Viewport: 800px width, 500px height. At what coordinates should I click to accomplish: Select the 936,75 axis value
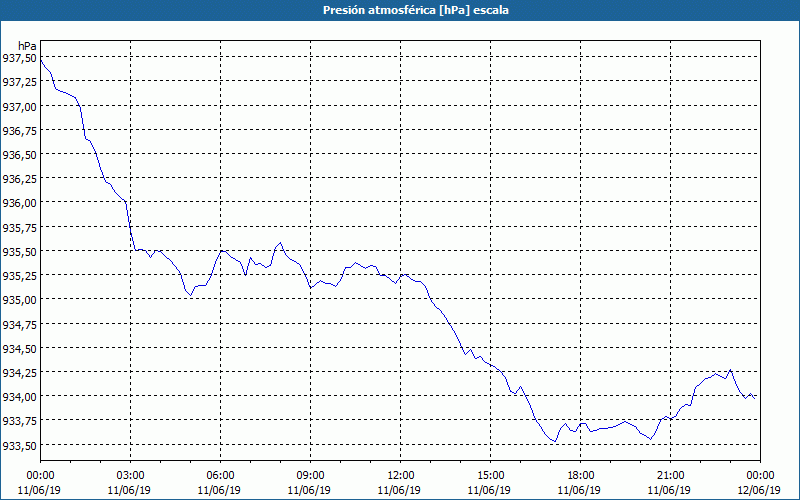coord(20,131)
